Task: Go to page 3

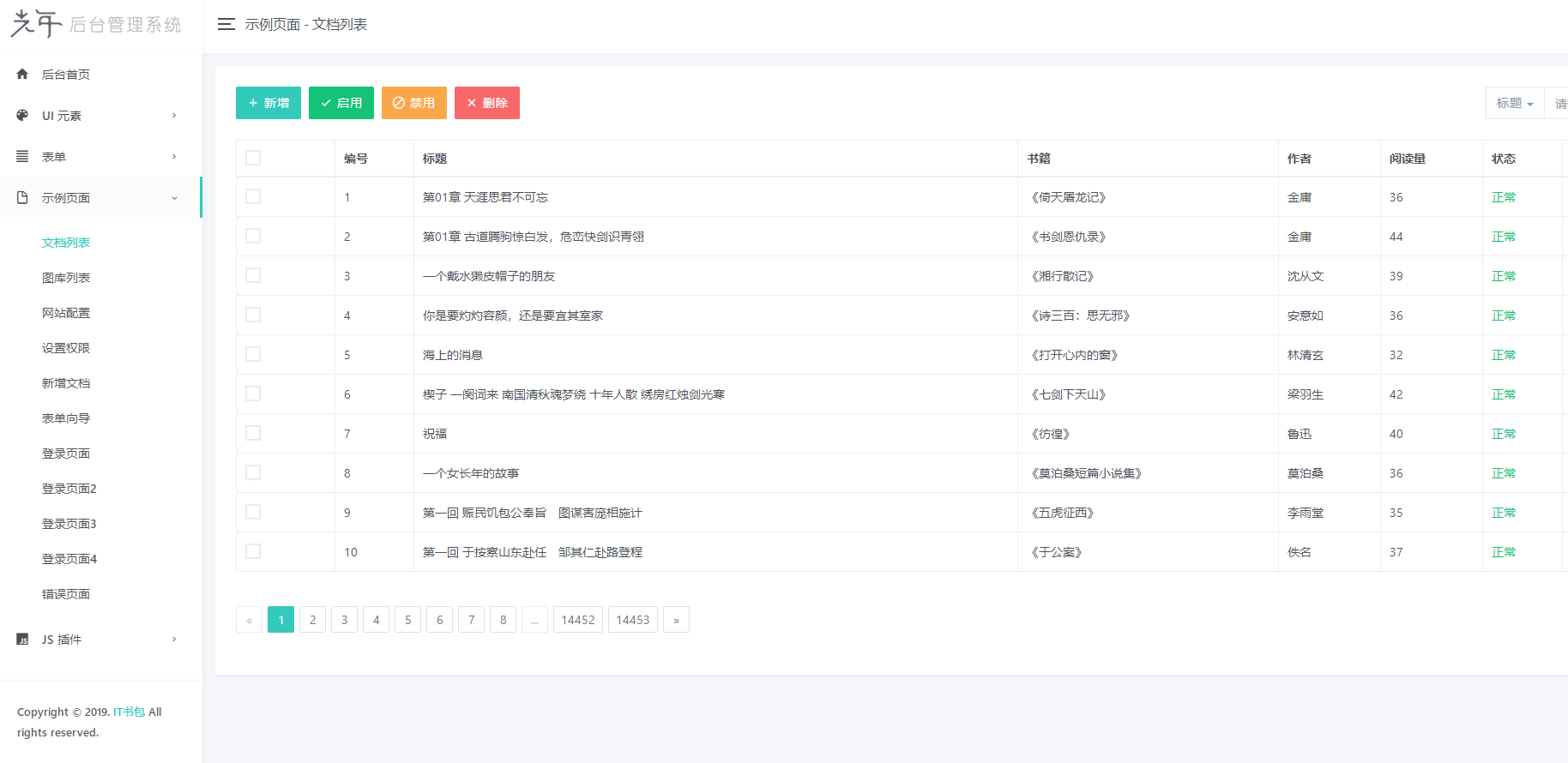Action: (345, 620)
